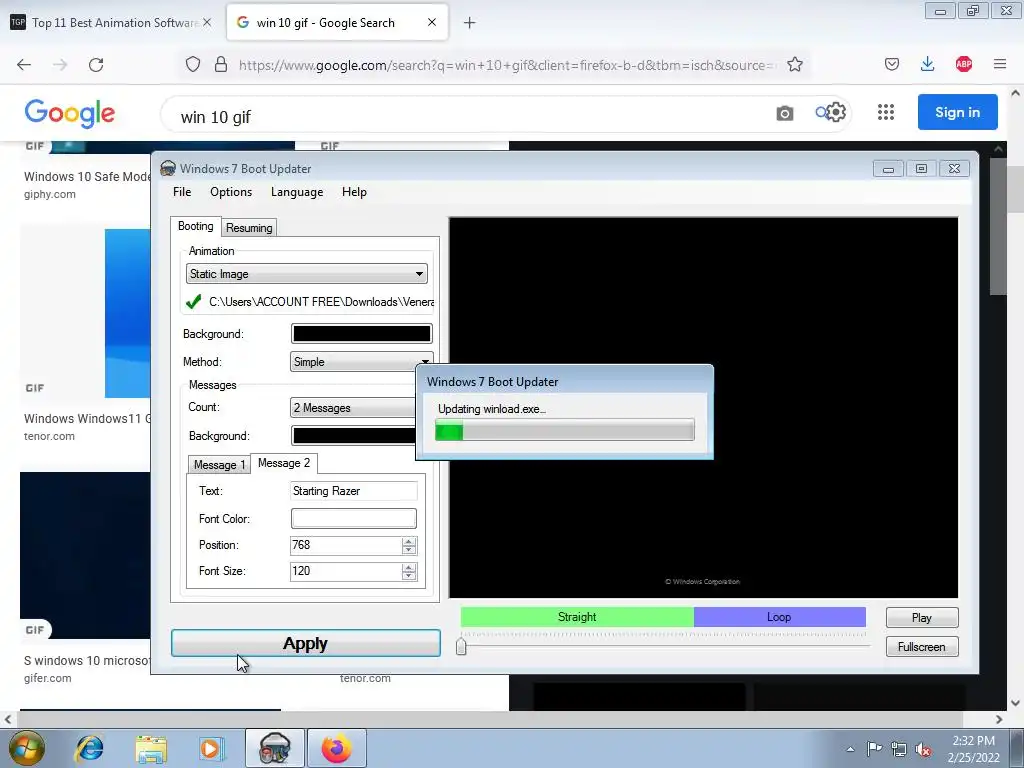Open the Adblock Plus extension icon

pyautogui.click(x=963, y=64)
